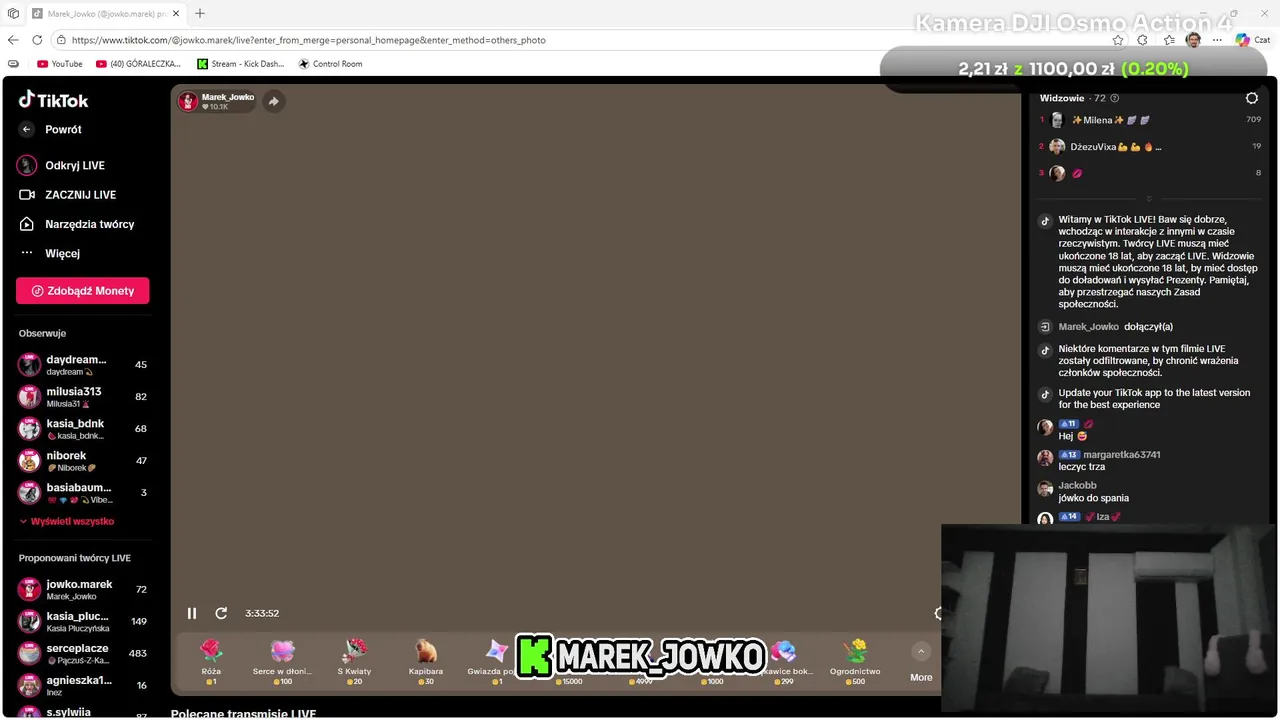
Task: Send the Gwiazda gift
Action: point(493,662)
